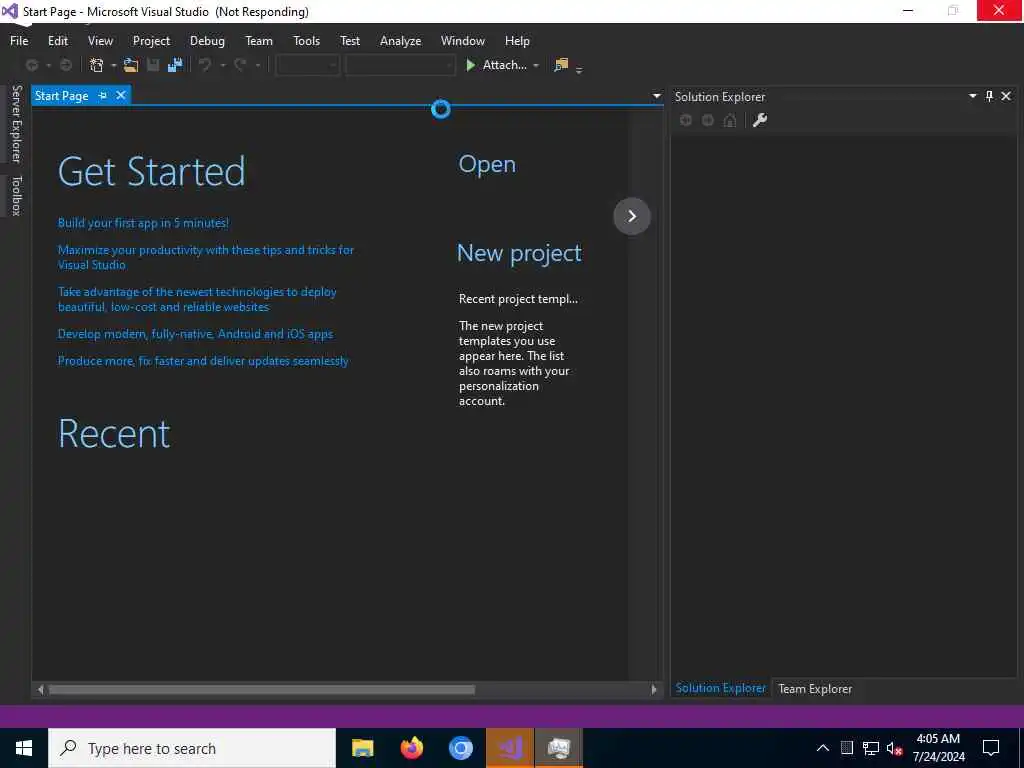Open Chrome from the taskbar
Screen dimensions: 1024x768
(x=460, y=748)
